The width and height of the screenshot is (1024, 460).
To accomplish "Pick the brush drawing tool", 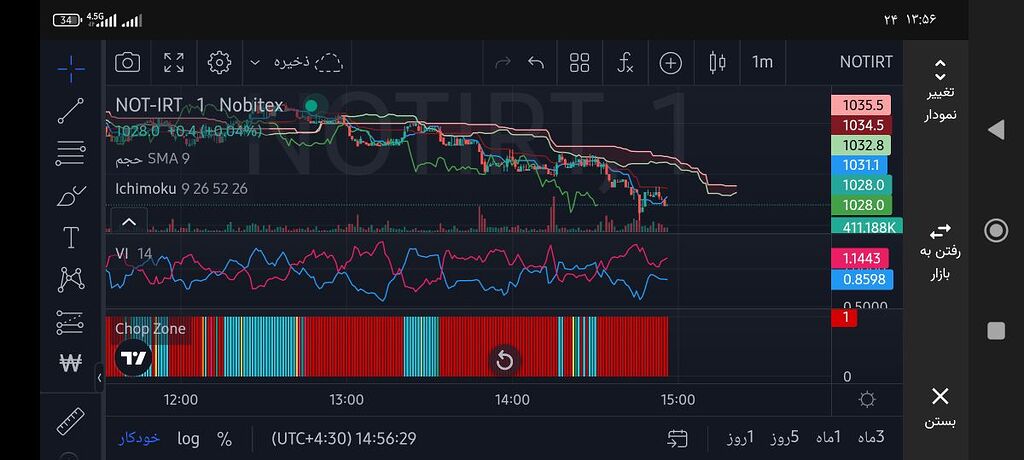I will 70,196.
